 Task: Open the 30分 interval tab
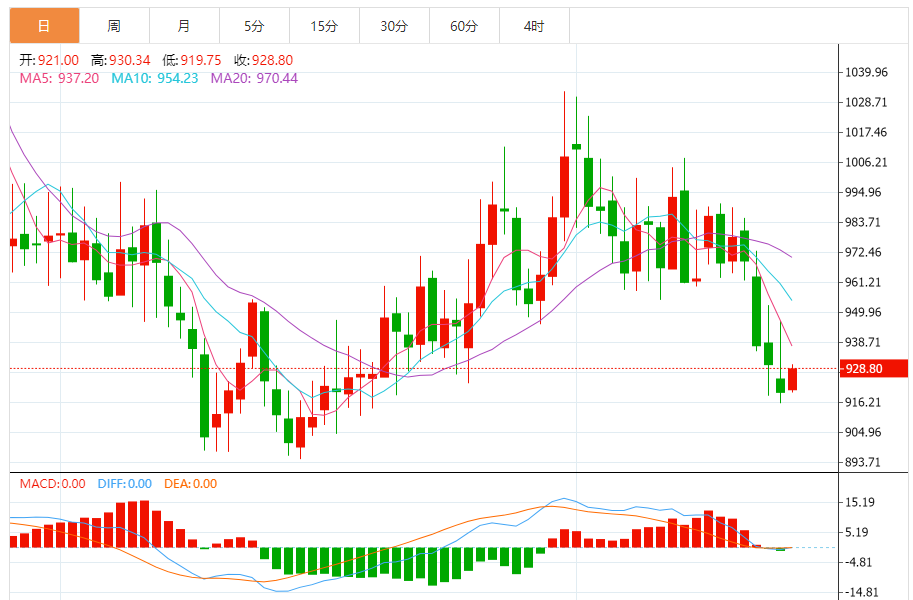394,26
